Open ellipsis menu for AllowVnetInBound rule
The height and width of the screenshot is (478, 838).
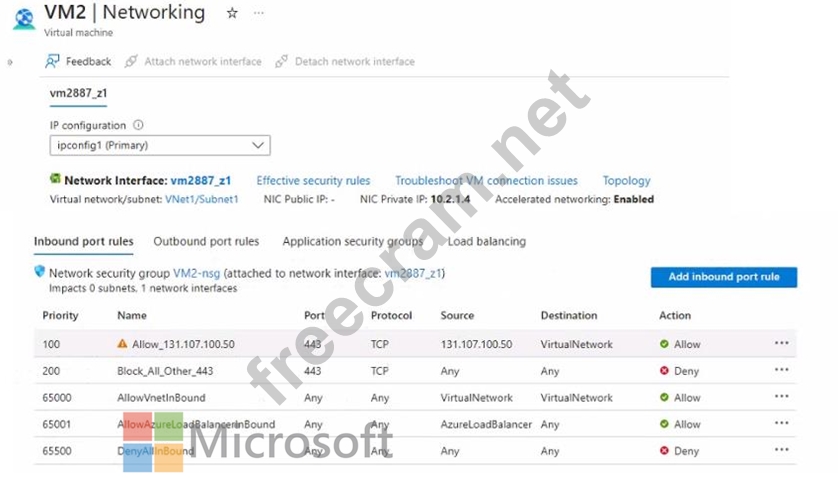[x=782, y=397]
